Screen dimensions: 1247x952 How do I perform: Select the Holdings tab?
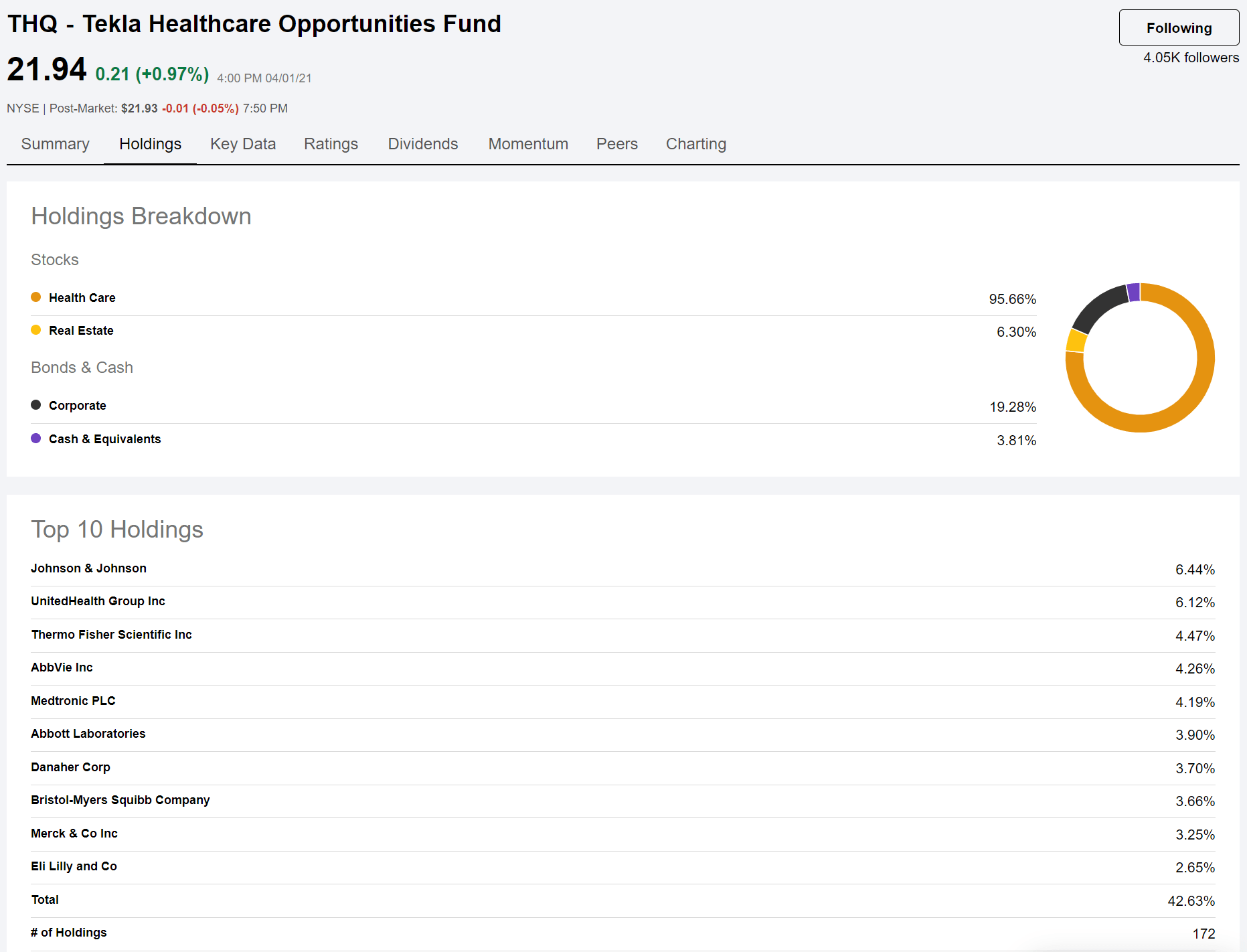point(150,144)
